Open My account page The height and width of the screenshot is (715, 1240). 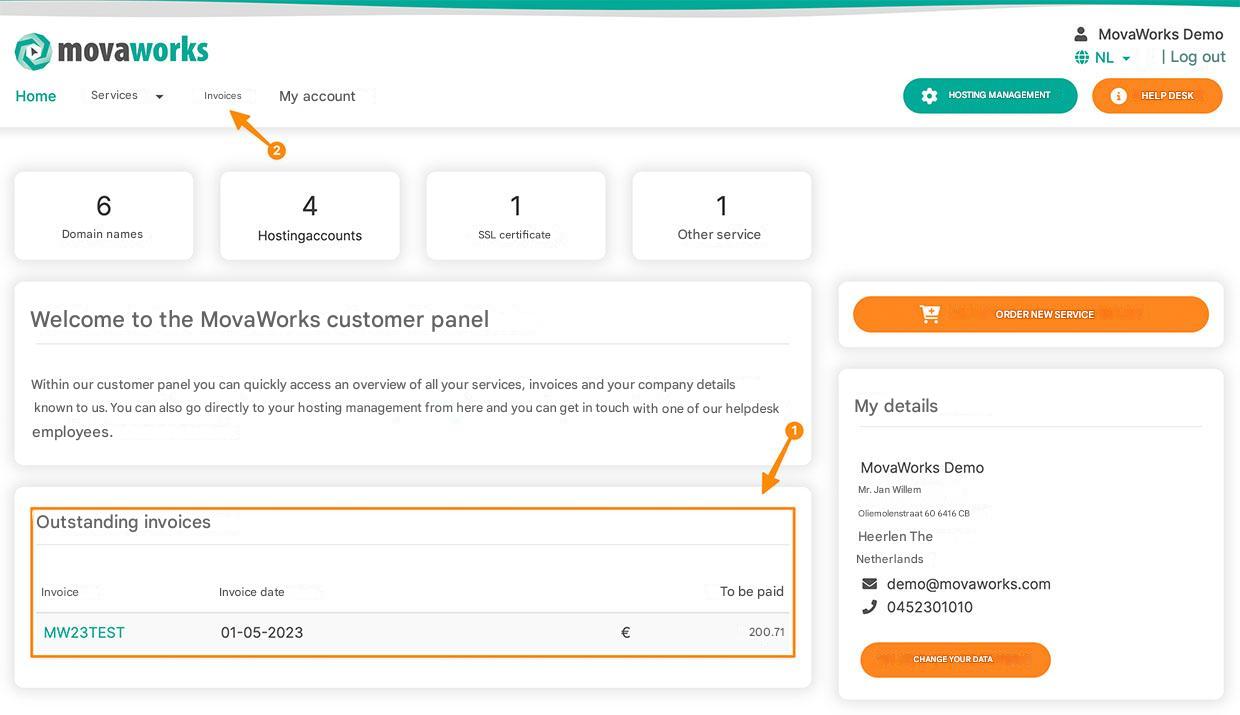317,96
